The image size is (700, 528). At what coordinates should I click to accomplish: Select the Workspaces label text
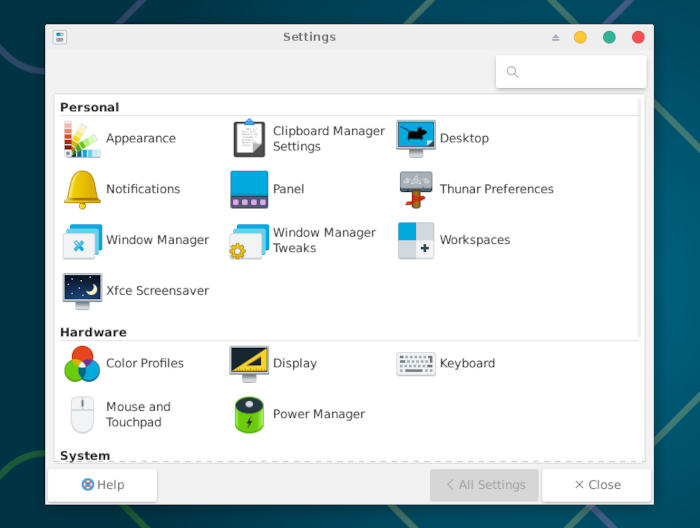click(475, 240)
